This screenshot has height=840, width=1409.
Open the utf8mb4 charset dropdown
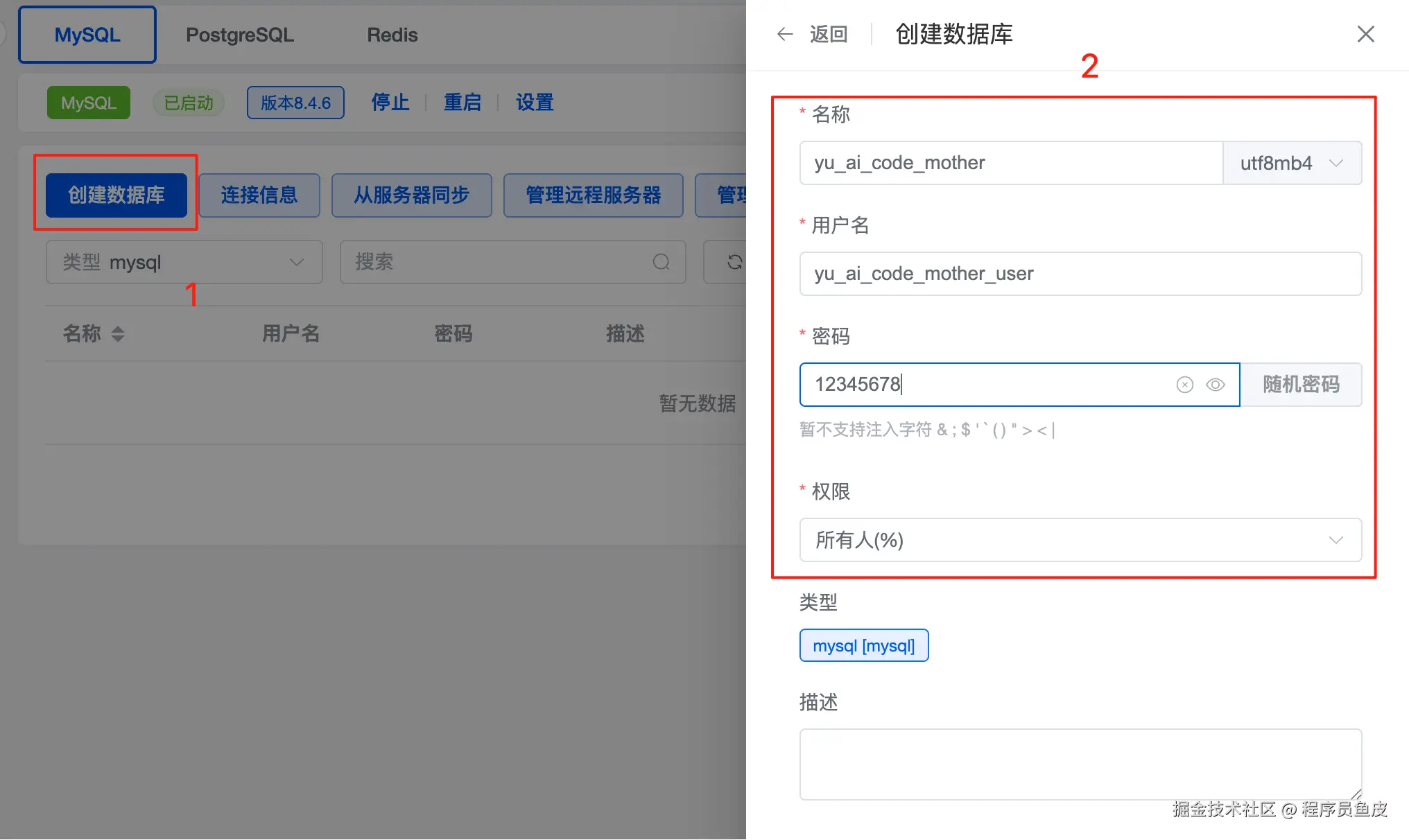[1291, 164]
